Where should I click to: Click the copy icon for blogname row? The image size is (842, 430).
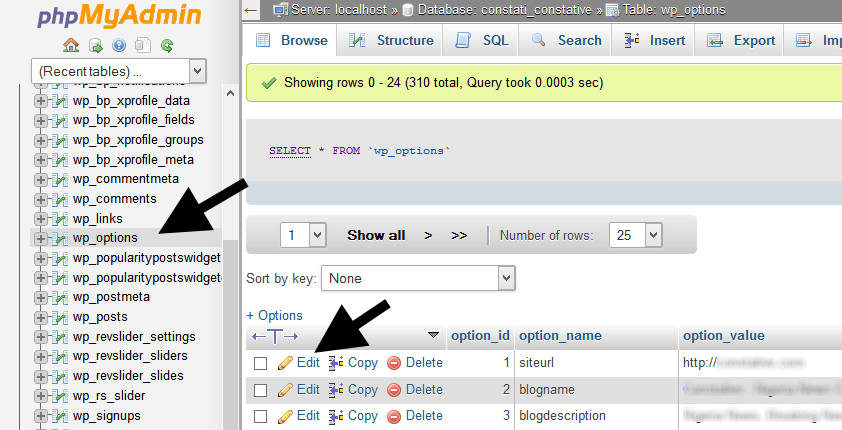point(336,390)
